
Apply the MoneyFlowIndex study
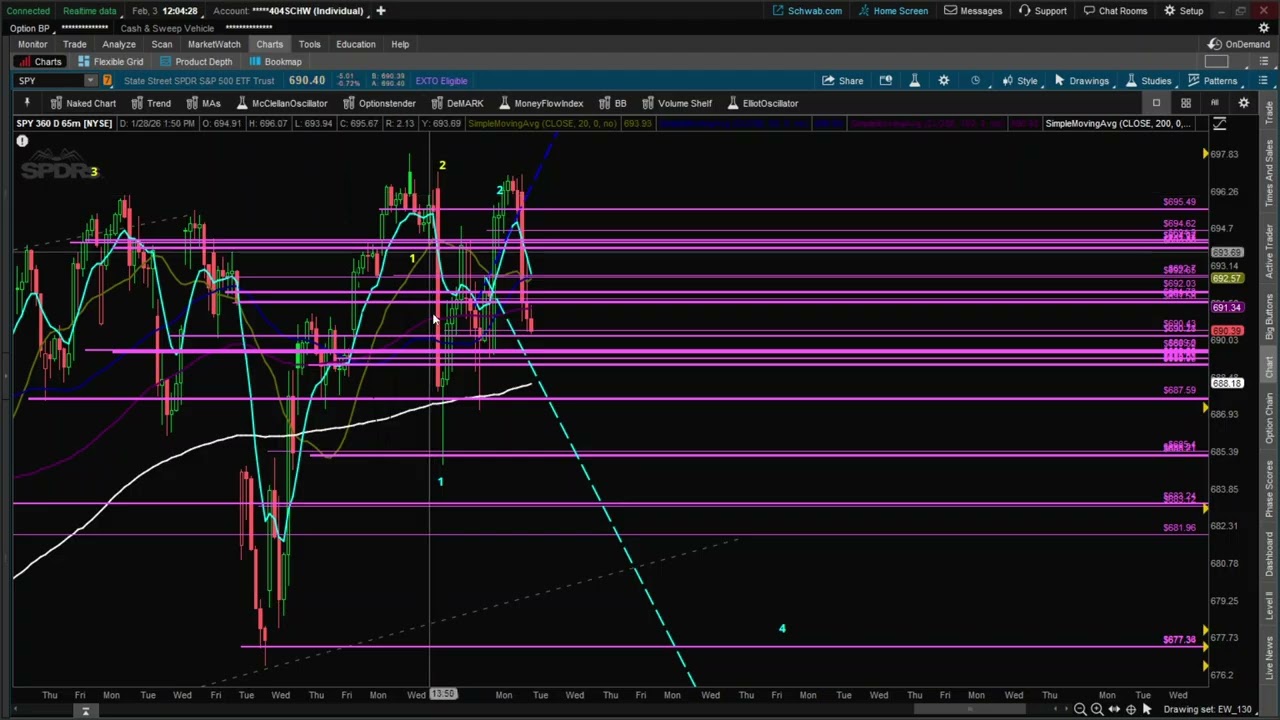point(541,103)
